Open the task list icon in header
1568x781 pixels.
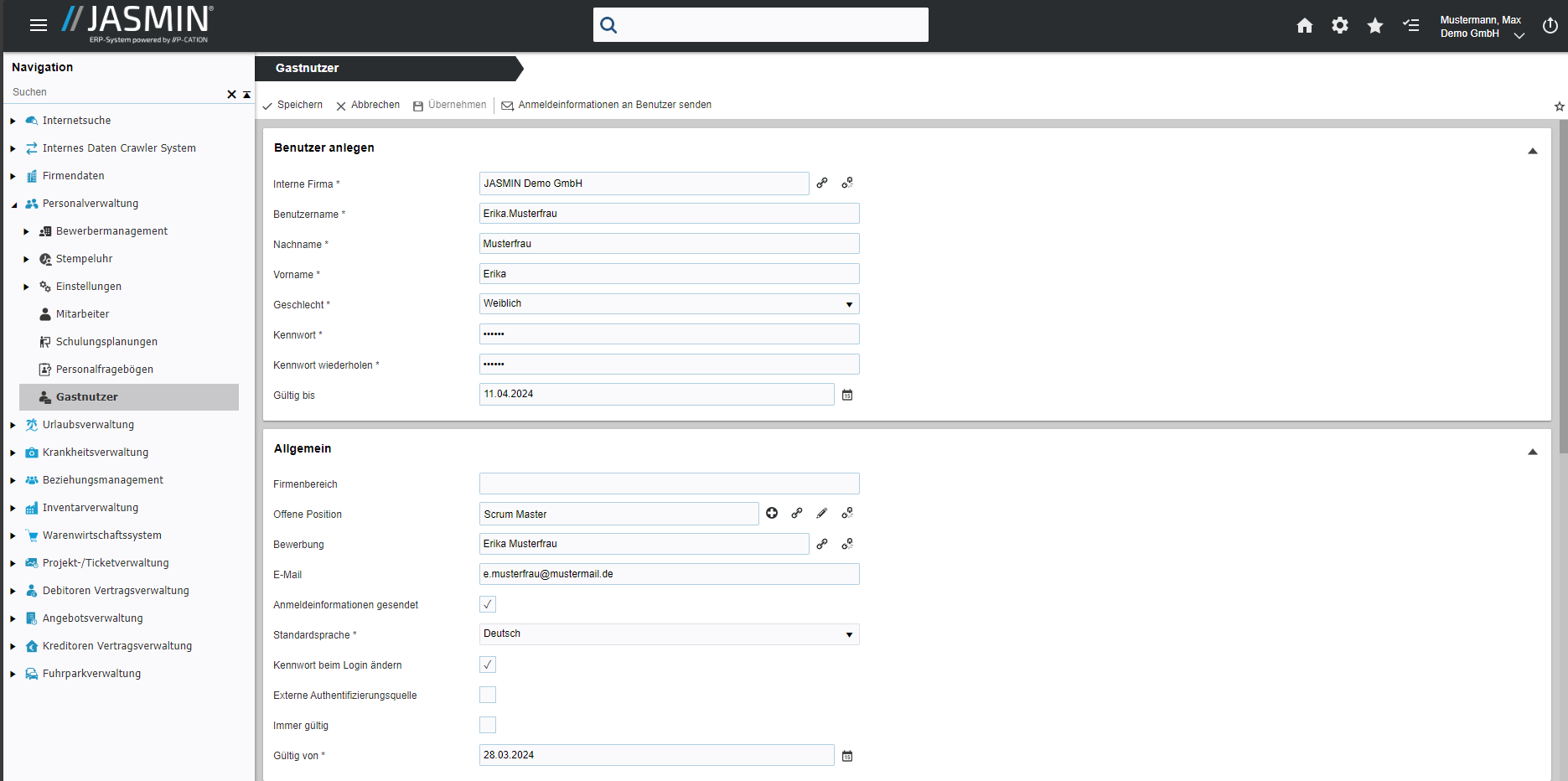(x=1411, y=26)
